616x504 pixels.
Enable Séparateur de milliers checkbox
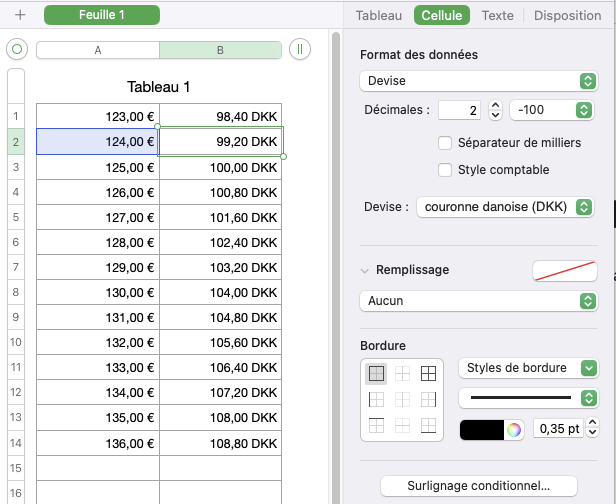(x=446, y=142)
